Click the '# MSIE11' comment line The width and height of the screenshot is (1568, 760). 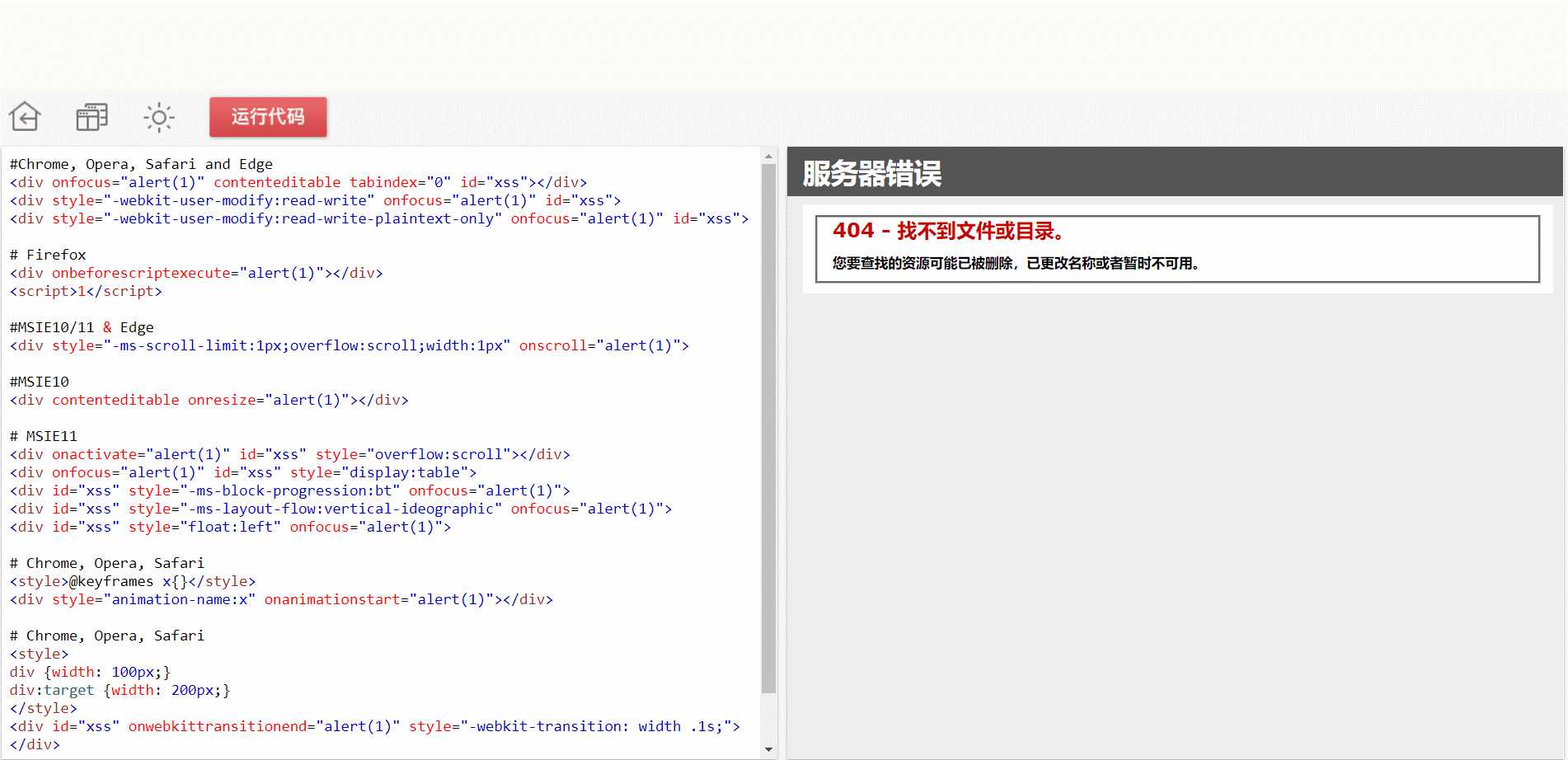pyautogui.click(x=44, y=436)
